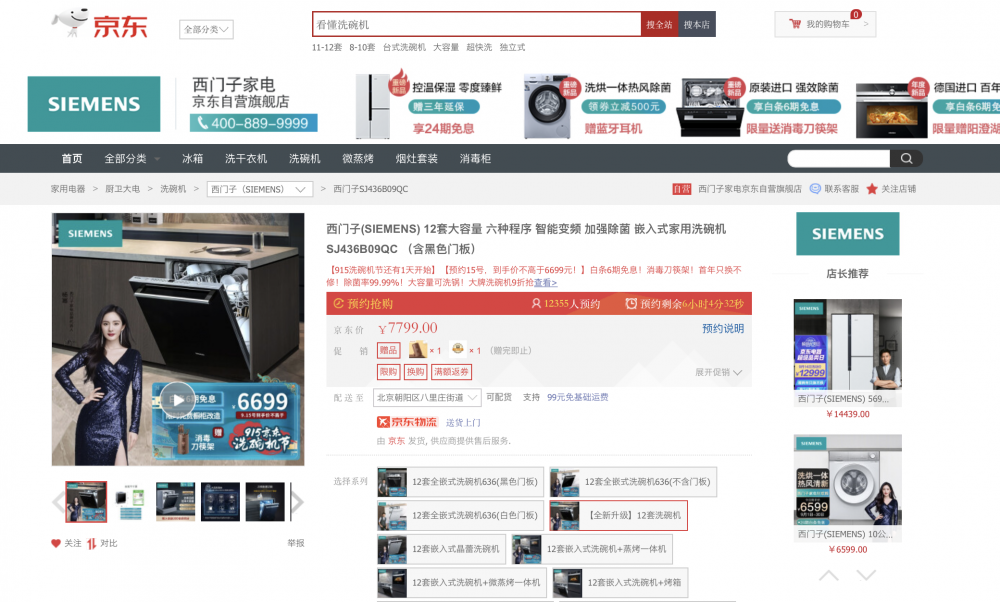Expand 全部分类 in the store nav bar
Viewport: 1000px width, 602px height.
point(132,159)
